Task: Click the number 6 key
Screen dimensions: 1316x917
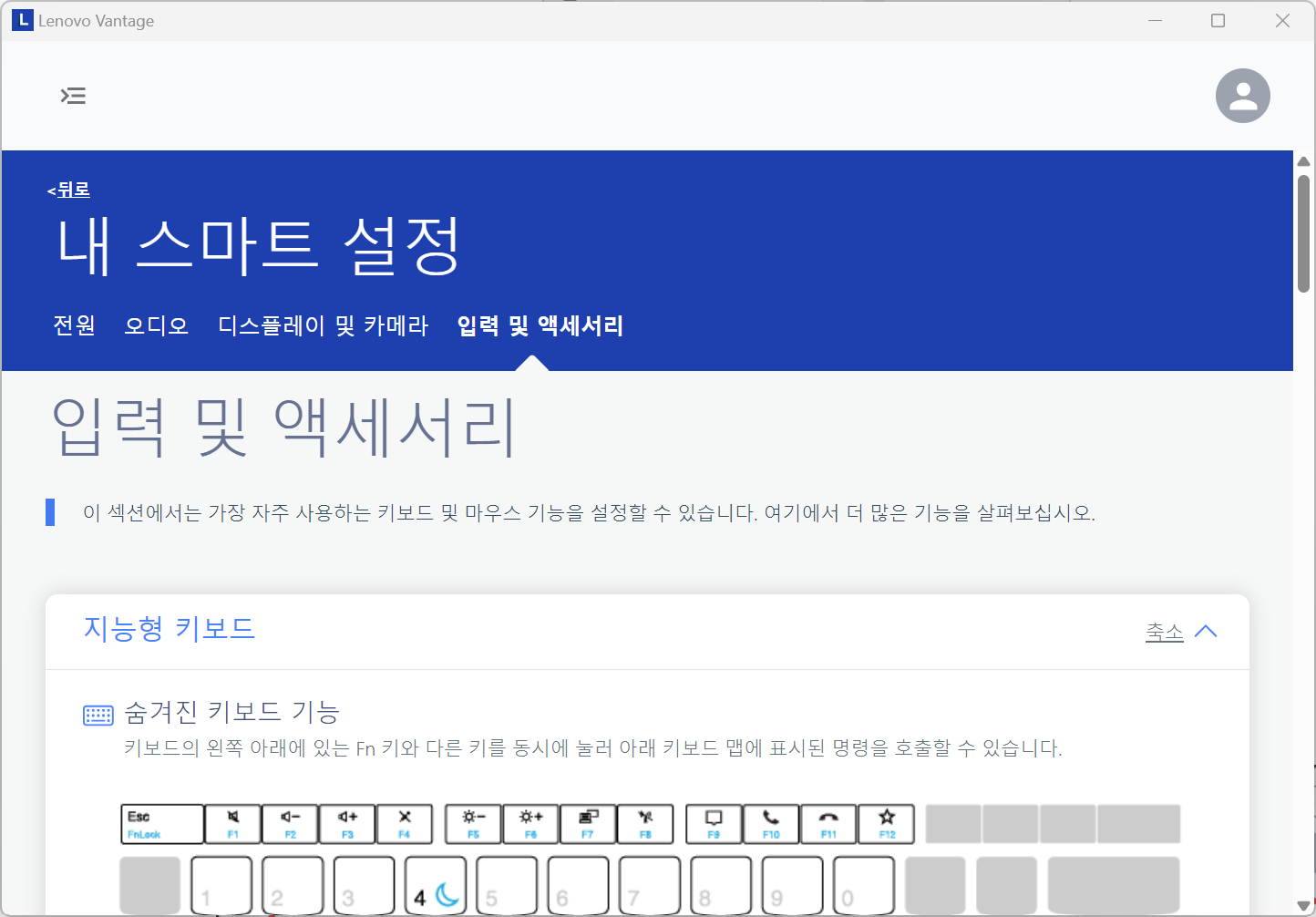Action: coord(578,886)
